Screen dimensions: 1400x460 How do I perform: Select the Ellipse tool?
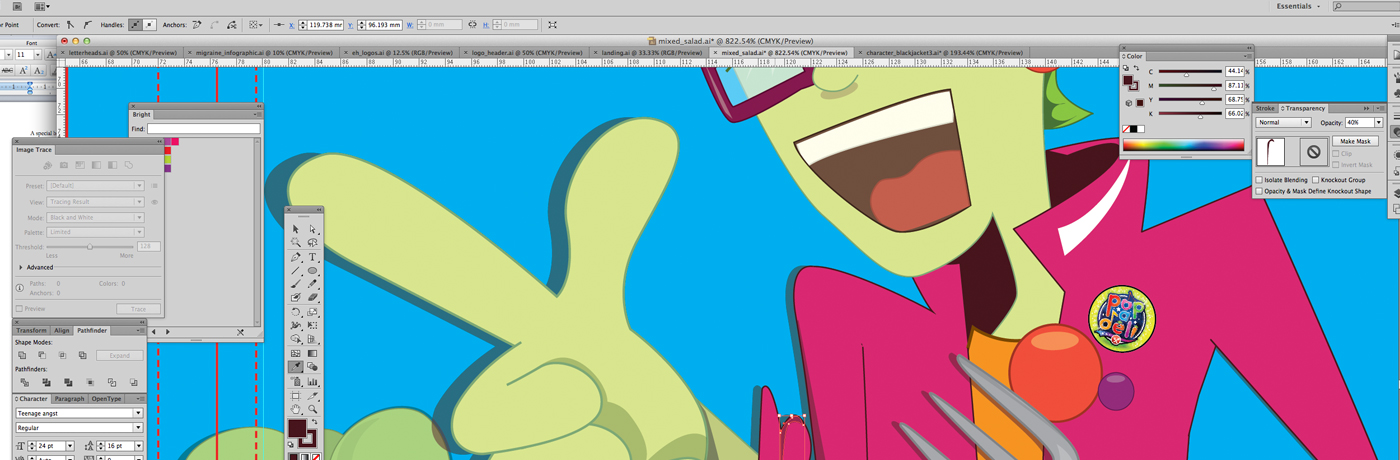click(x=313, y=271)
